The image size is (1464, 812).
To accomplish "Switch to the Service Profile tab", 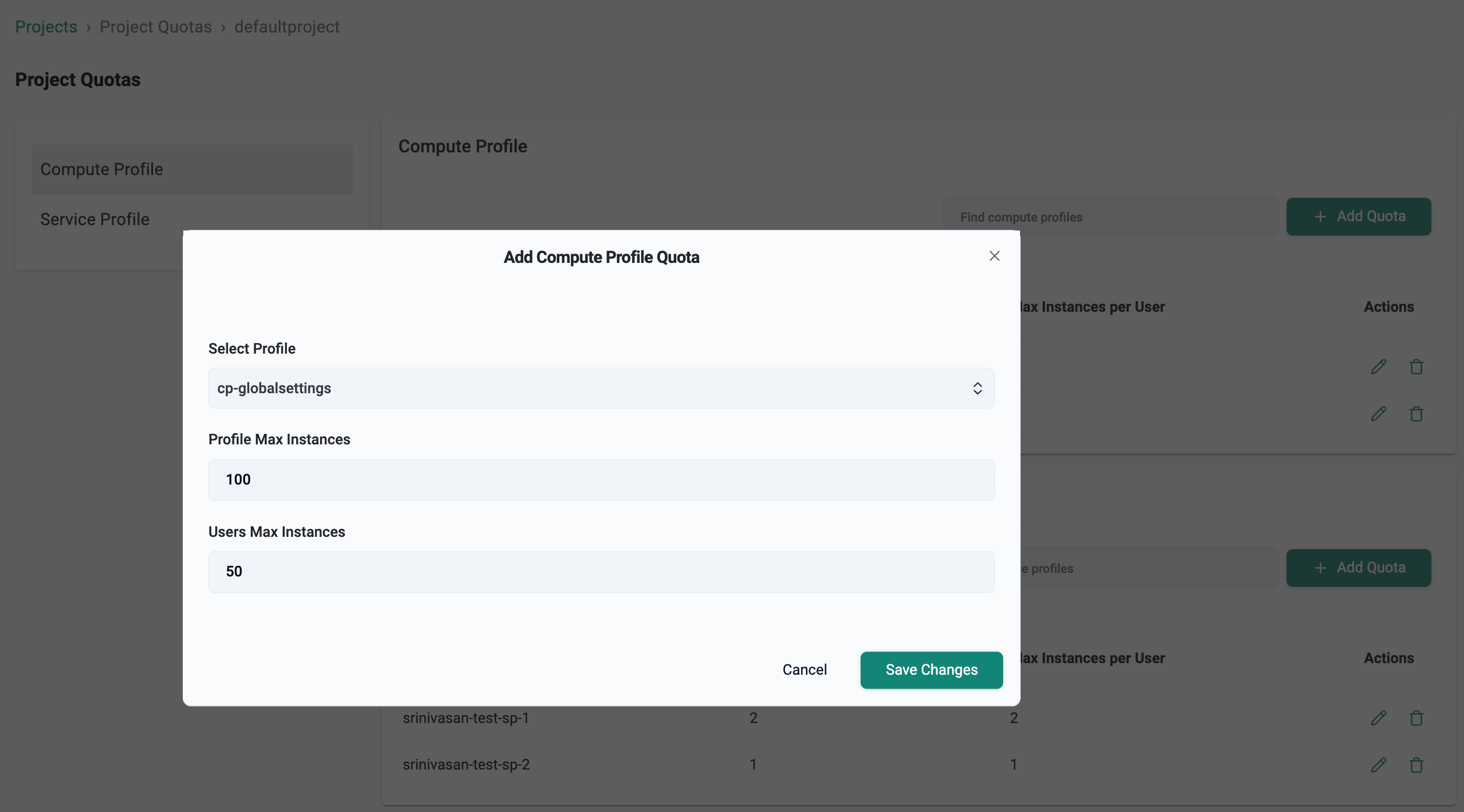I will pos(95,219).
